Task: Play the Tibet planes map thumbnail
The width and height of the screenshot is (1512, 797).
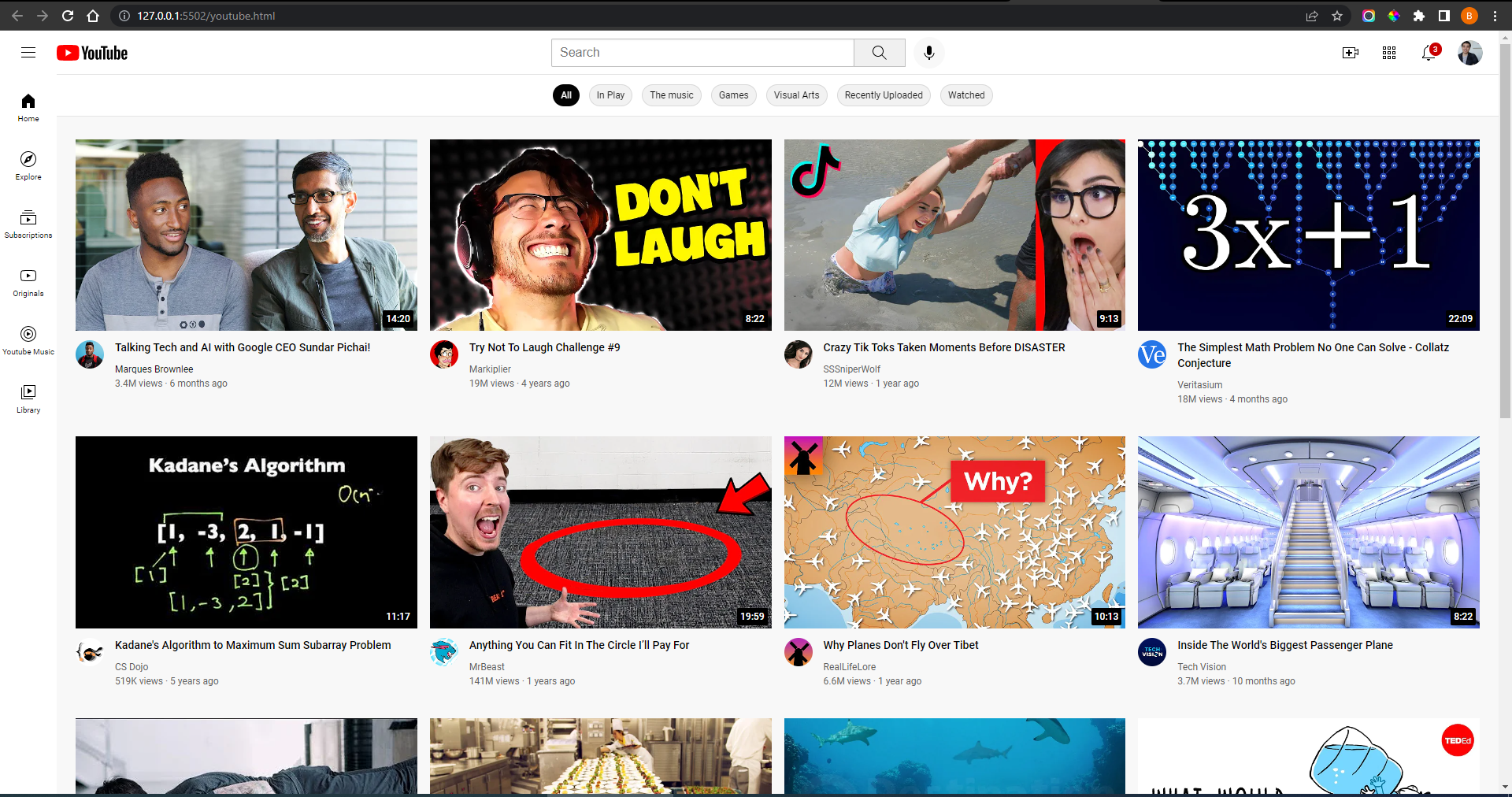Action: click(954, 532)
